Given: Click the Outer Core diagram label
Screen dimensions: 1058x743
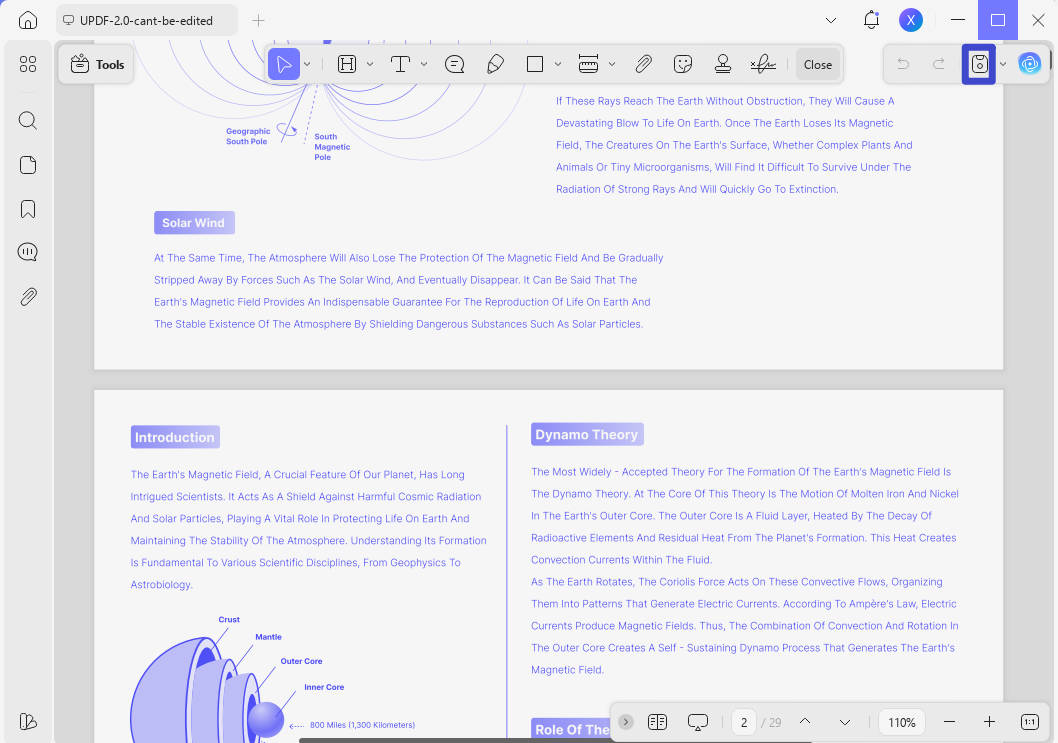Looking at the screenshot, I should [302, 661].
